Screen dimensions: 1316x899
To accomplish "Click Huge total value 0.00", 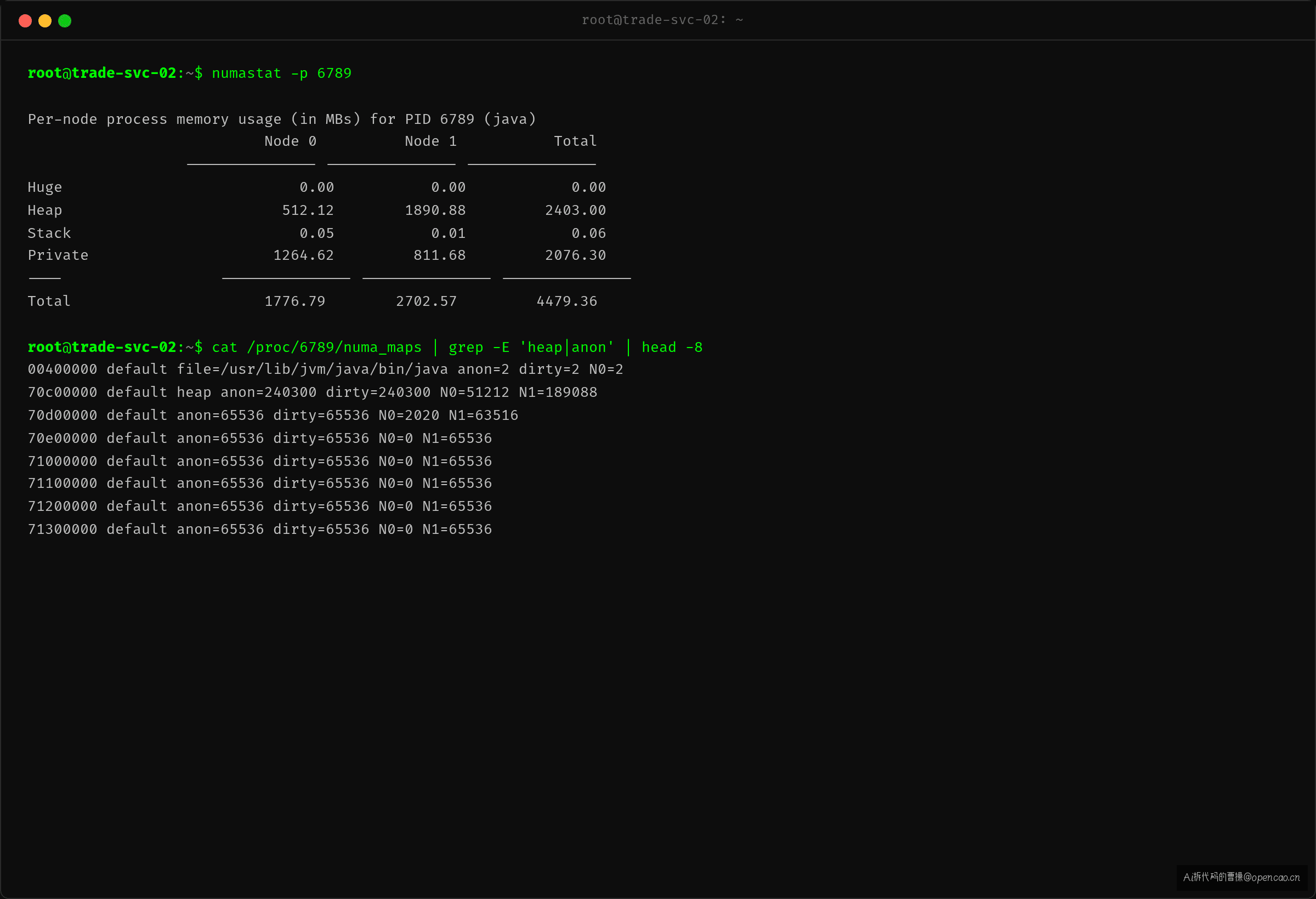I will coord(588,187).
